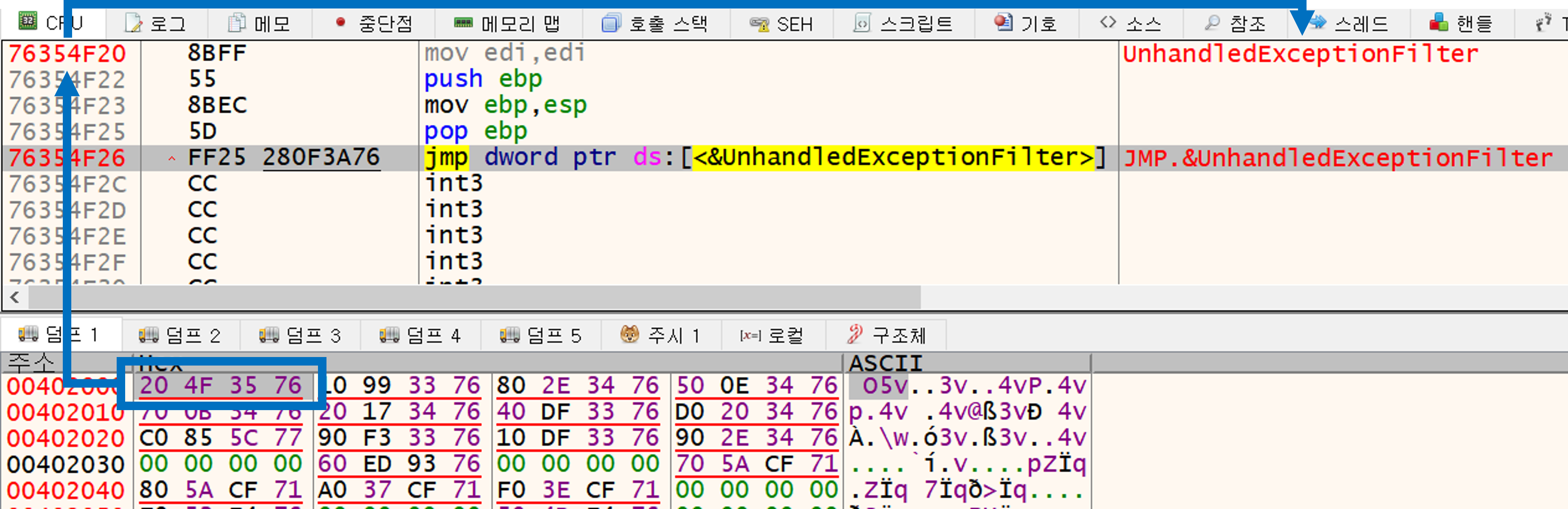Click the disassembly scroll-left arrow
The height and width of the screenshot is (509, 1568).
(15, 298)
